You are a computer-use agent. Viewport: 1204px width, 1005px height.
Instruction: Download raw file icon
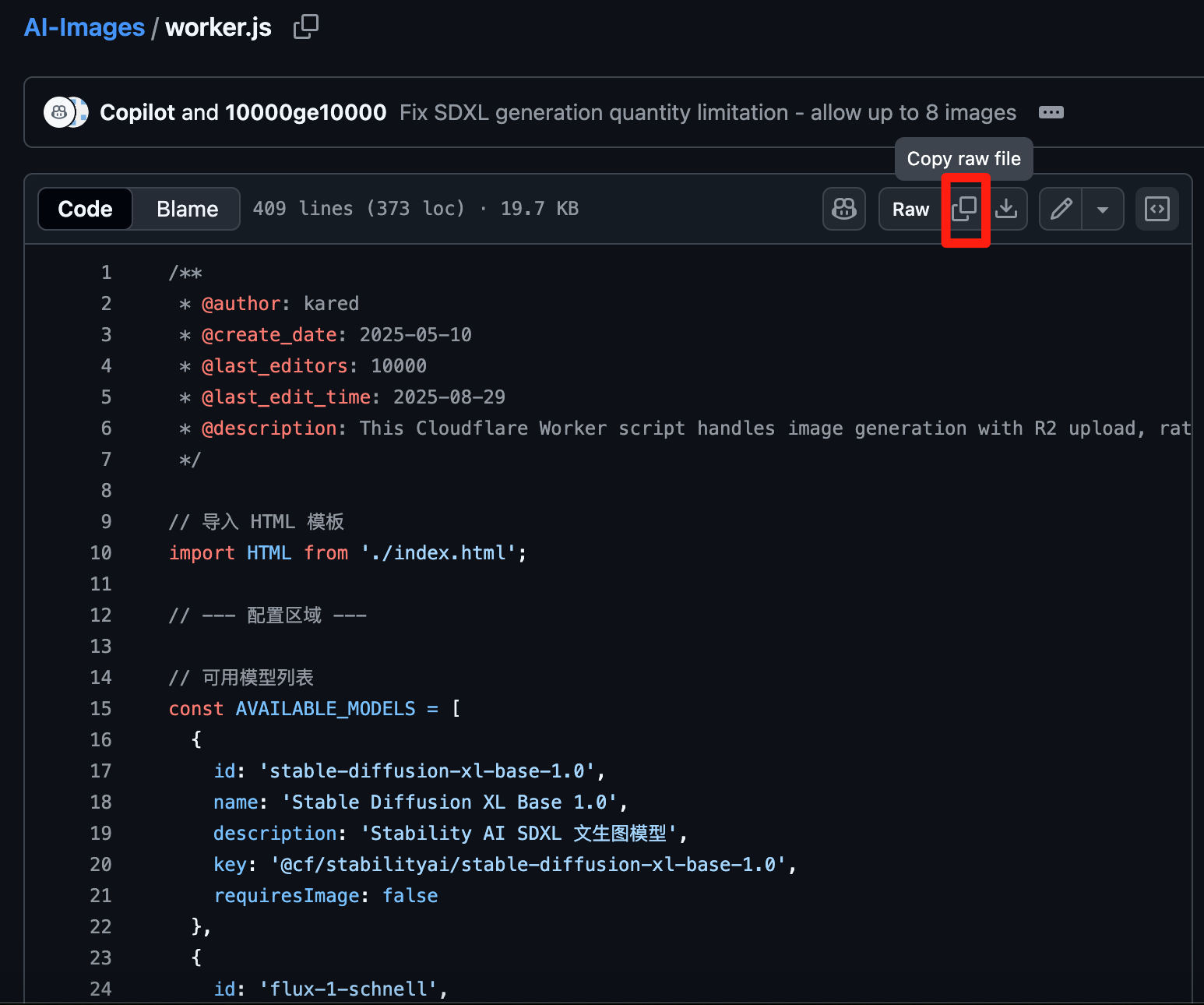tap(1006, 209)
